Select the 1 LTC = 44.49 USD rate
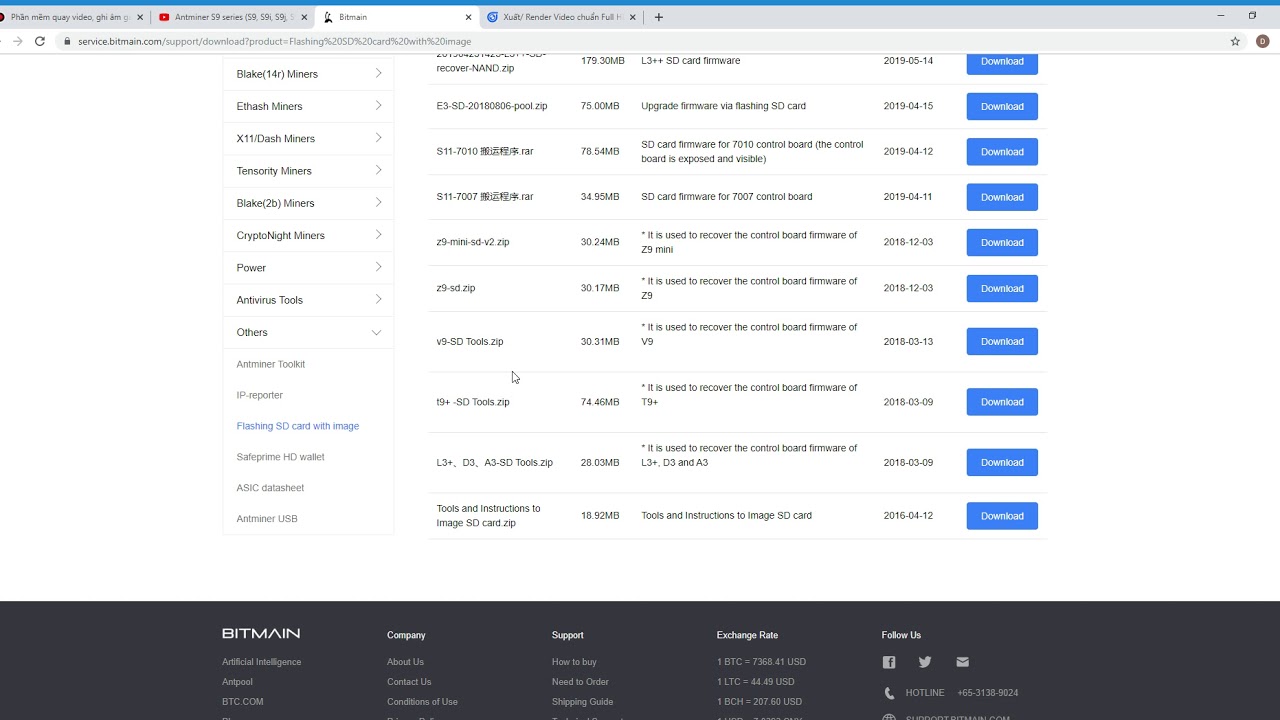Image resolution: width=1280 pixels, height=720 pixels. tap(756, 682)
